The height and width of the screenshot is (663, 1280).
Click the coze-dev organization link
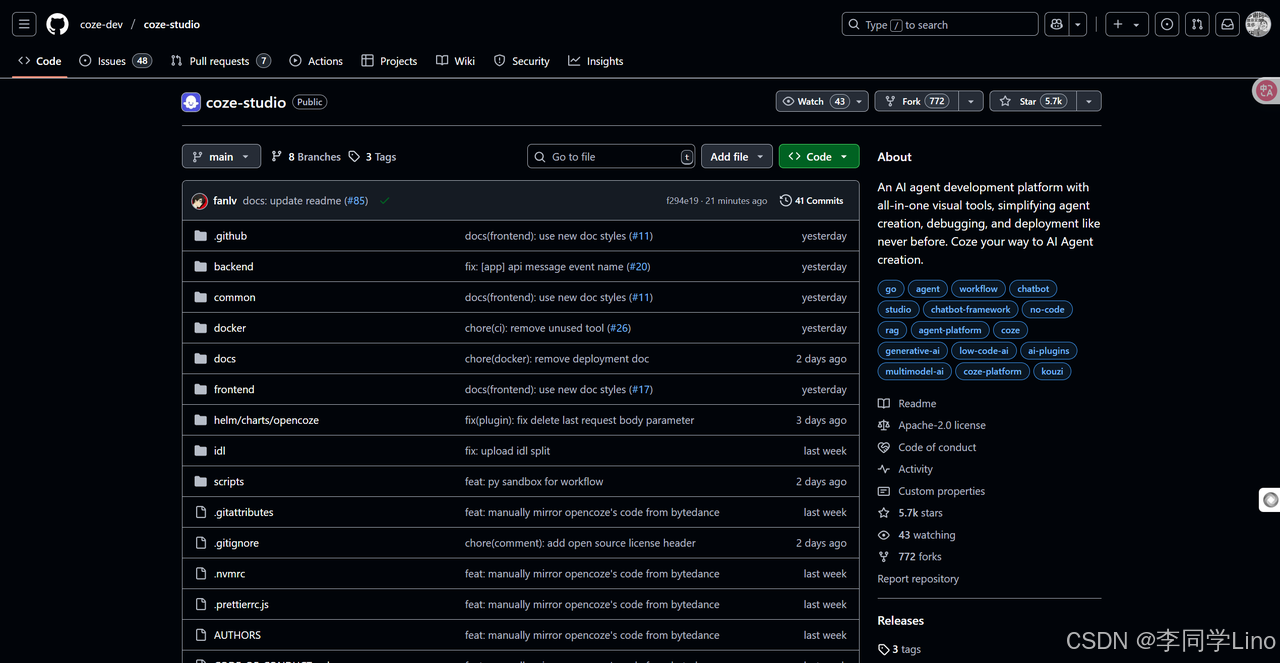pos(101,24)
